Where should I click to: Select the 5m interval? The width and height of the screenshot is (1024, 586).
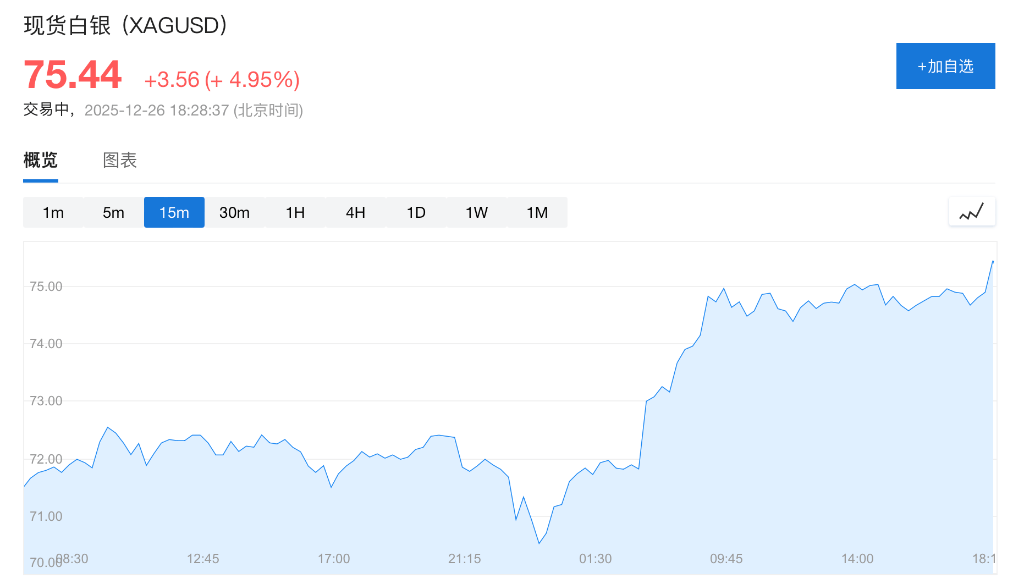(113, 212)
